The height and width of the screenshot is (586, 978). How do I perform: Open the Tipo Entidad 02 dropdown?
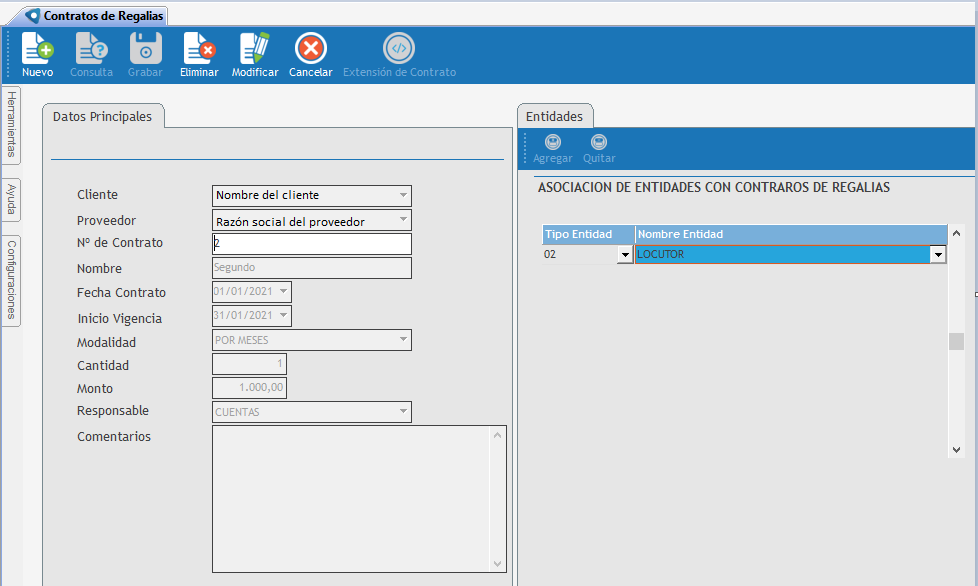(625, 255)
